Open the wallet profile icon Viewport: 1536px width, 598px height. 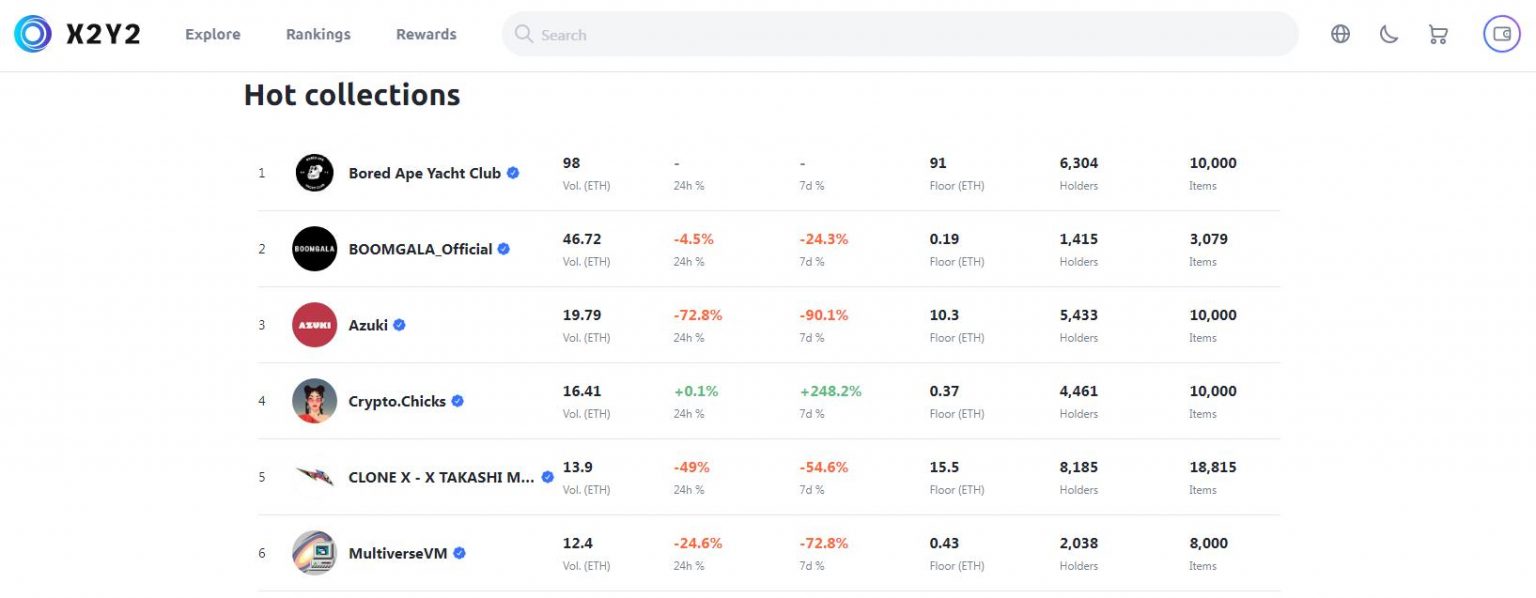pyautogui.click(x=1500, y=33)
